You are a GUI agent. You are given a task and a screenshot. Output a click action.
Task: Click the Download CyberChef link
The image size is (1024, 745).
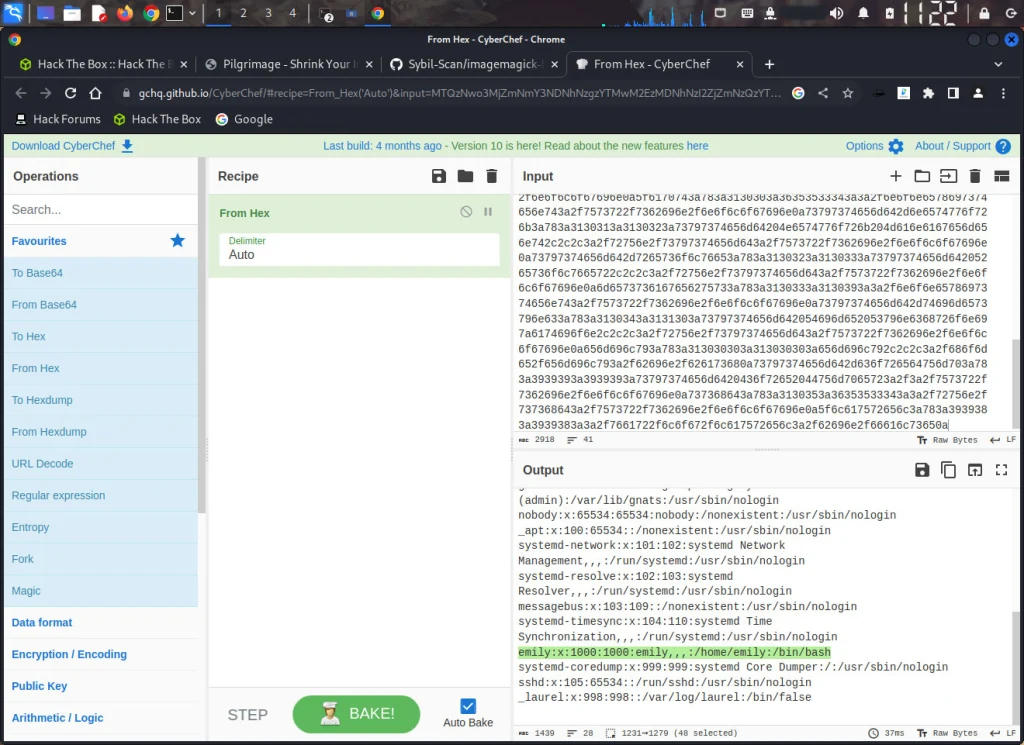click(72, 146)
